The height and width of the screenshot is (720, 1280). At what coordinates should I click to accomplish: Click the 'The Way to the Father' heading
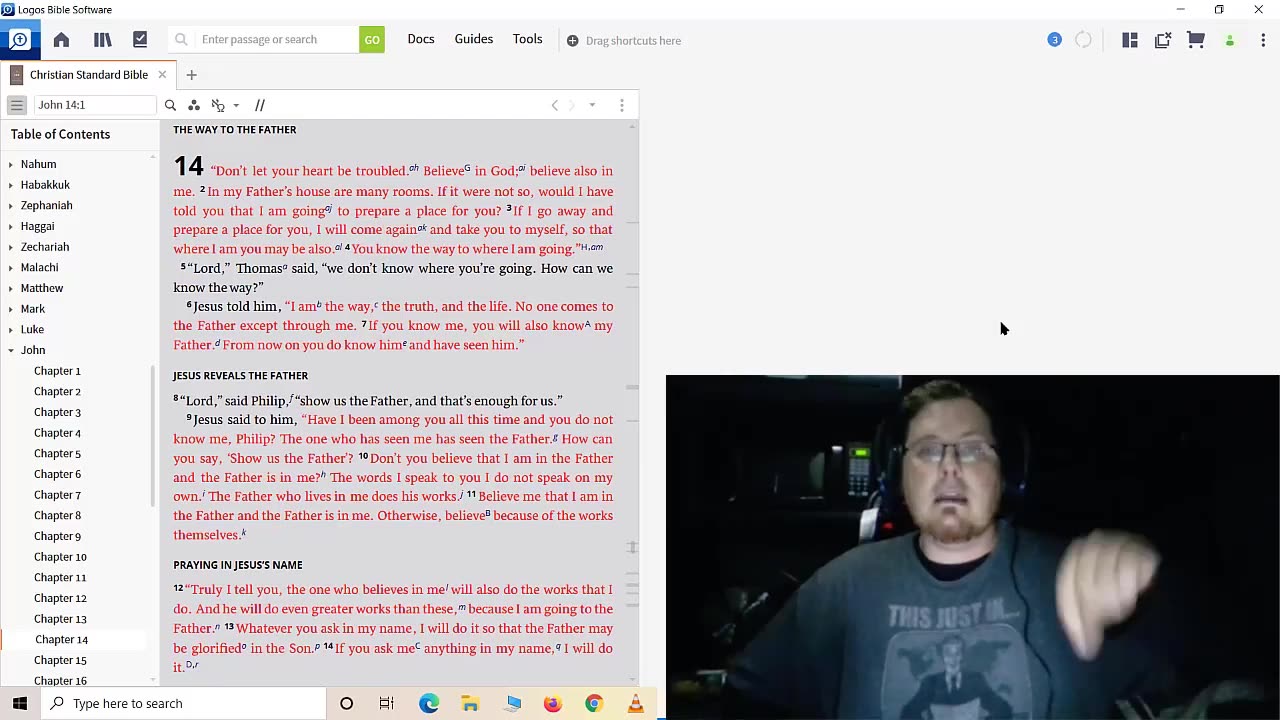[234, 130]
